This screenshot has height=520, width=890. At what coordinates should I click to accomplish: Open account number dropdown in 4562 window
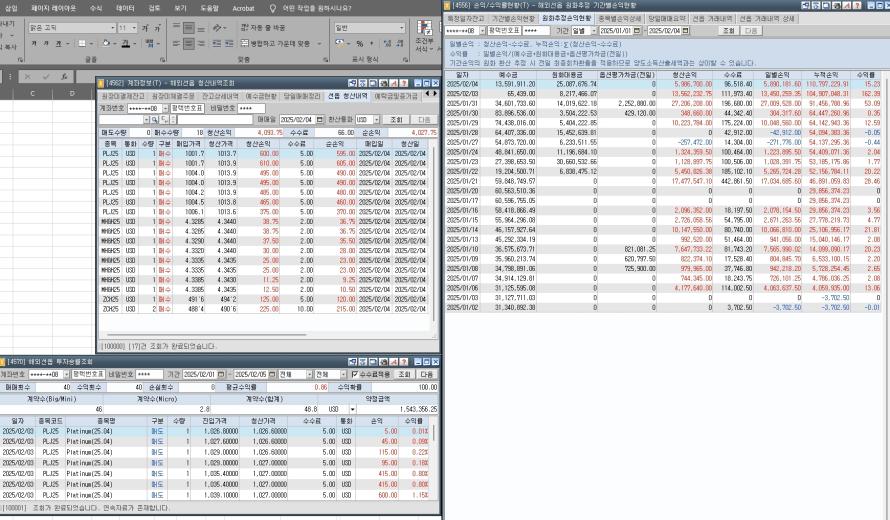165,108
